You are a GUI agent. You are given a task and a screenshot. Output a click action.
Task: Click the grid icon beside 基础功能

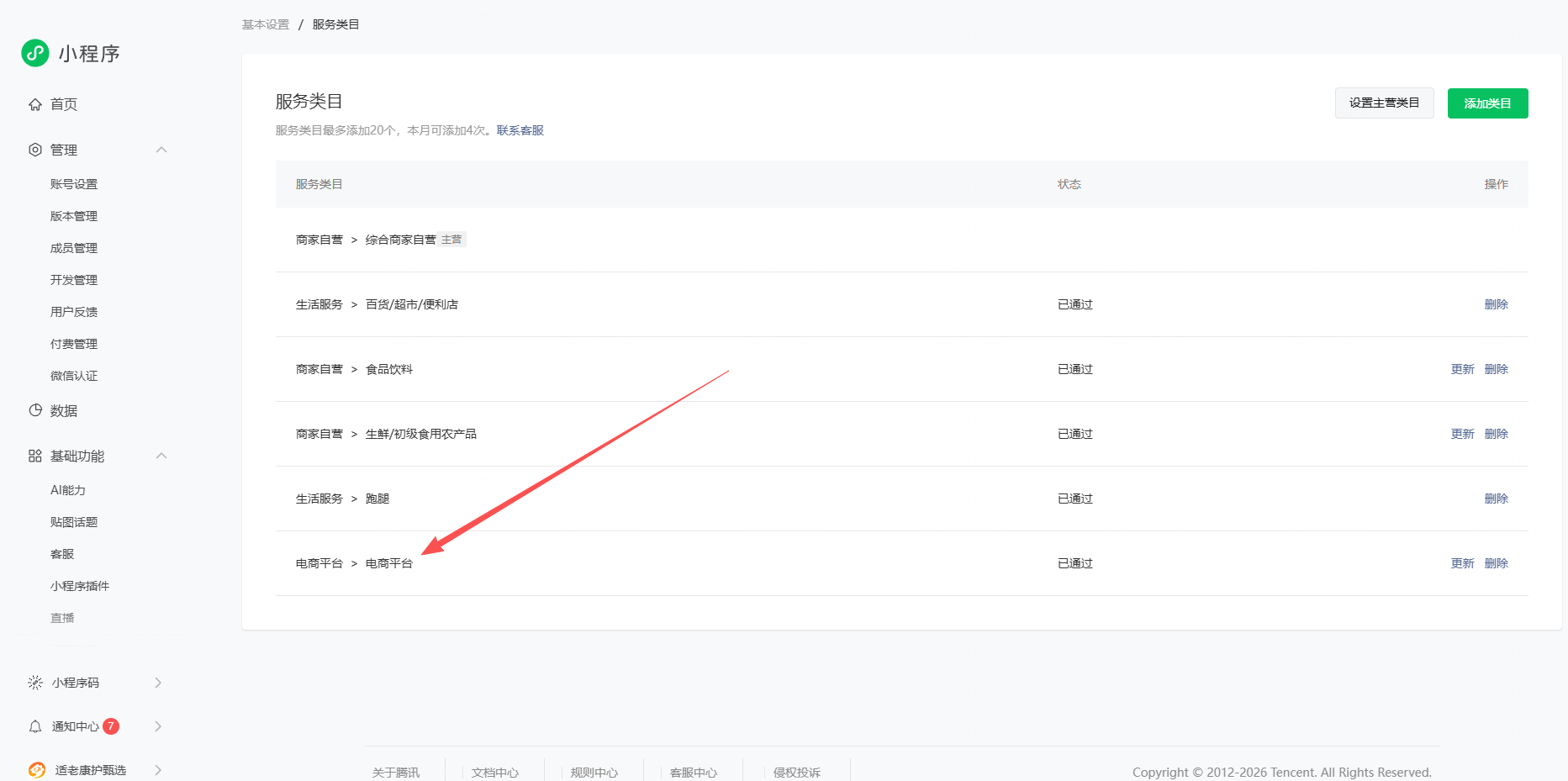[x=35, y=456]
